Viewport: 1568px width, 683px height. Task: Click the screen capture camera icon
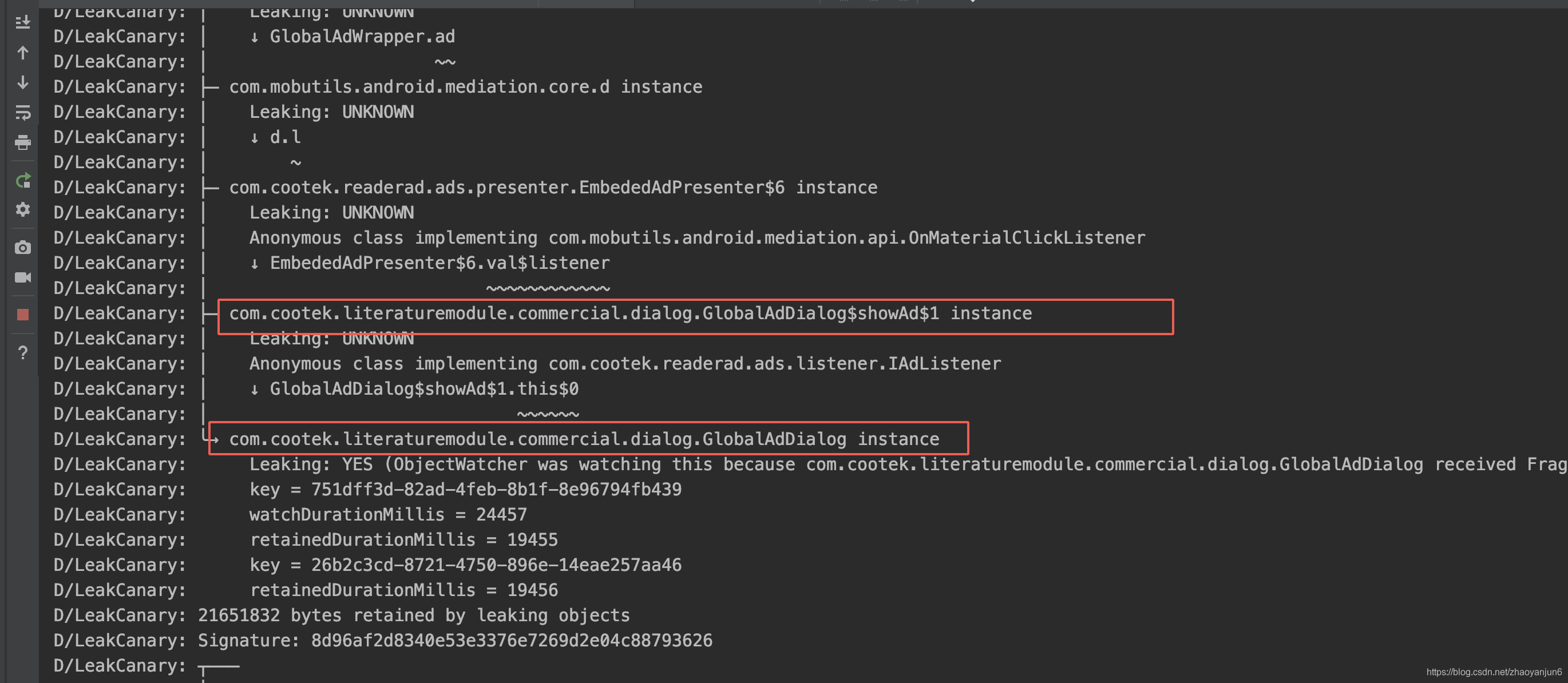click(22, 248)
